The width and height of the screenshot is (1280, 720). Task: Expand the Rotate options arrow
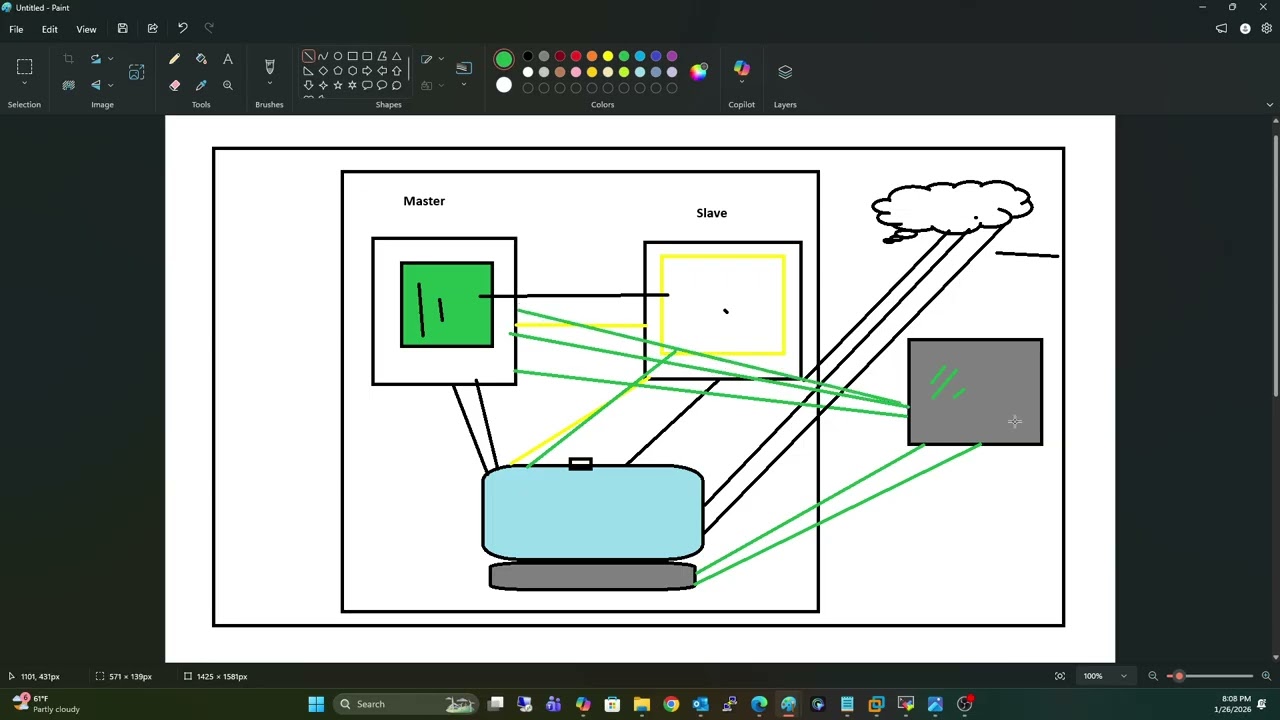(x=110, y=59)
